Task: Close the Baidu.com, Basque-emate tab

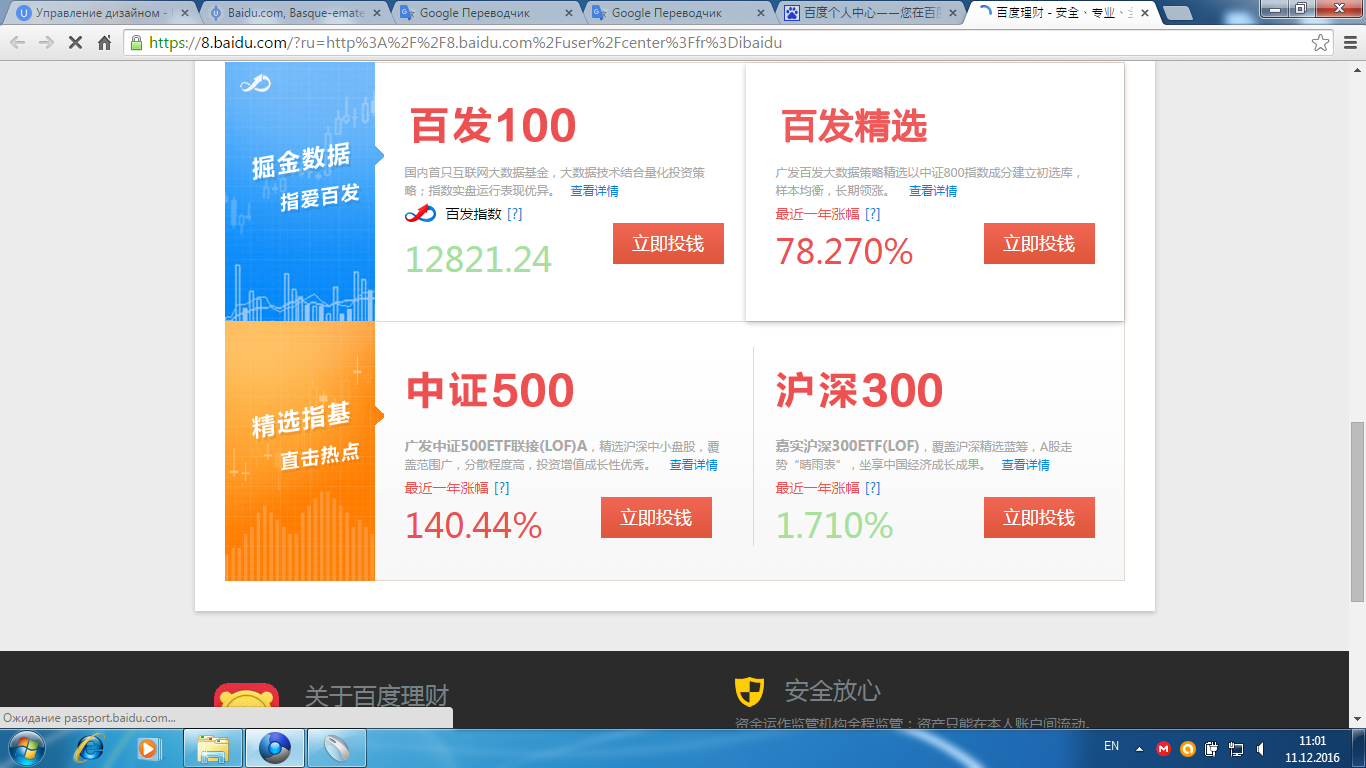Action: (376, 14)
